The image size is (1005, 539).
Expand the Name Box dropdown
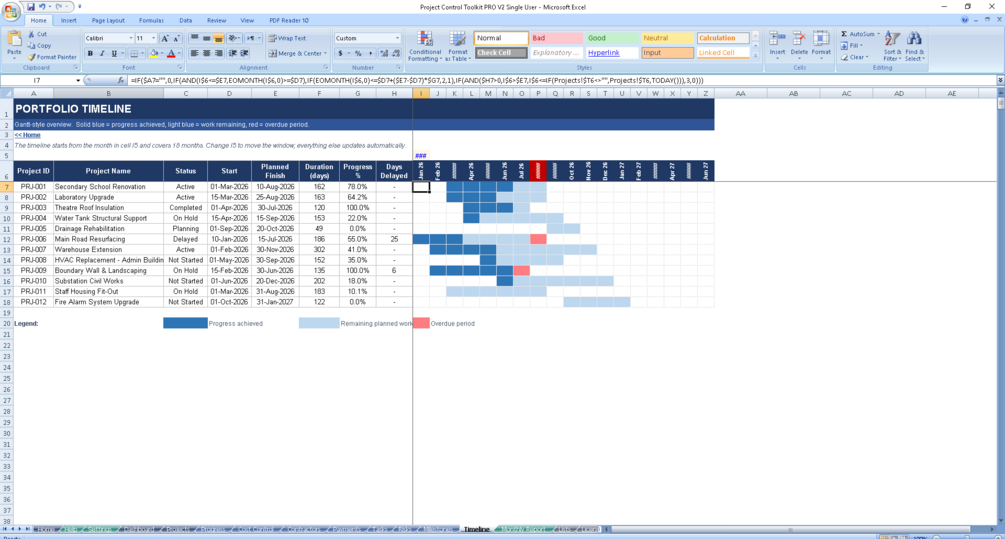[78, 81]
